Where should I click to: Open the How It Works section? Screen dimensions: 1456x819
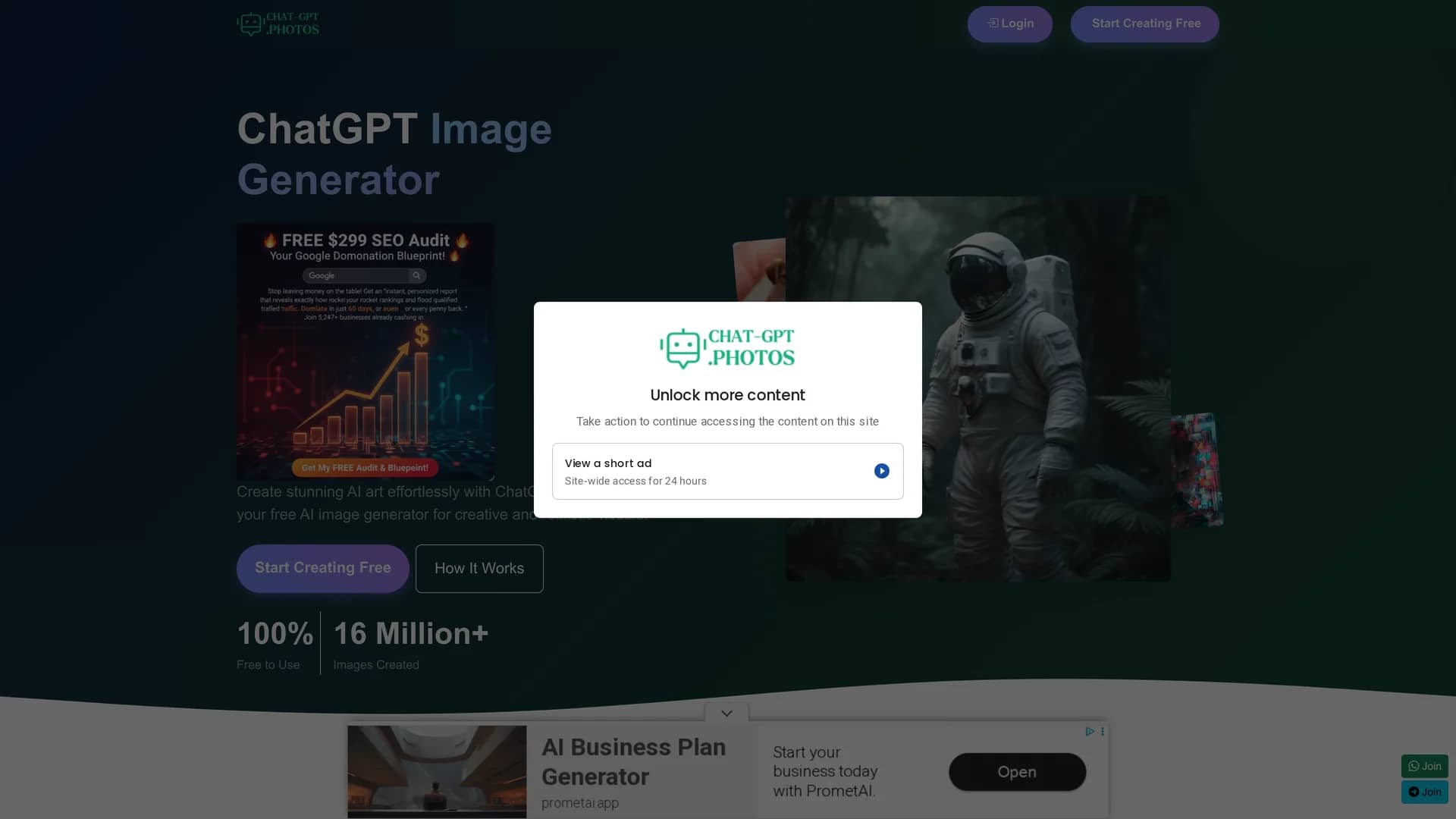pos(479,568)
